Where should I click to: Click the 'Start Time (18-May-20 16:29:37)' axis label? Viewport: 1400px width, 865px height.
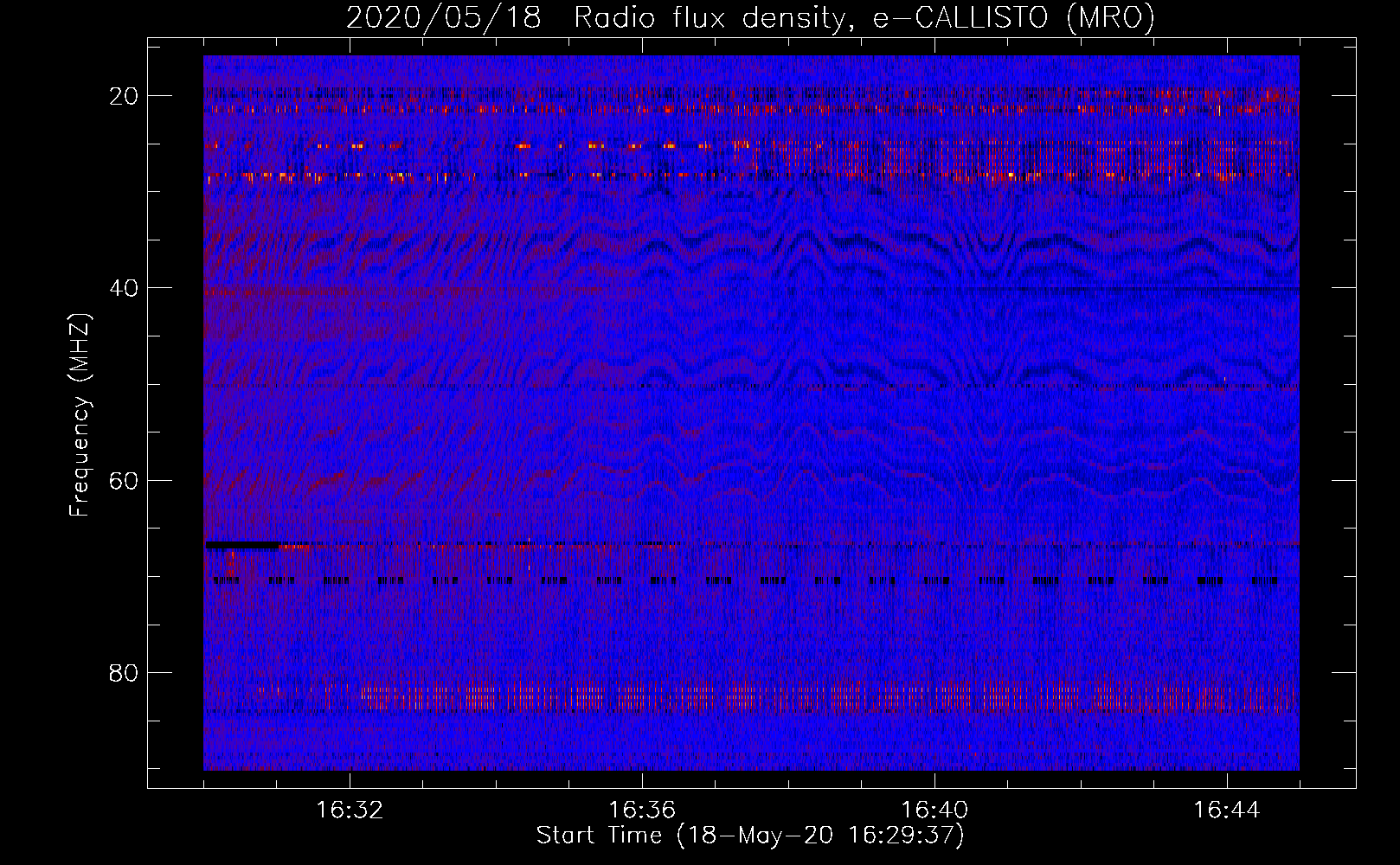click(x=750, y=836)
